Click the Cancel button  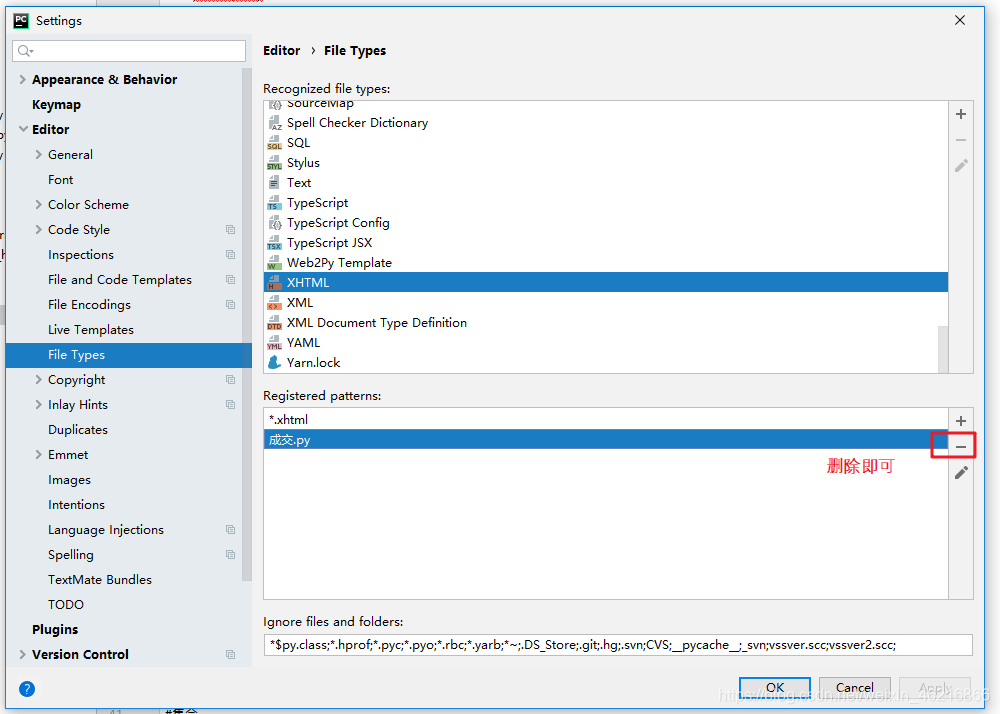pos(855,687)
